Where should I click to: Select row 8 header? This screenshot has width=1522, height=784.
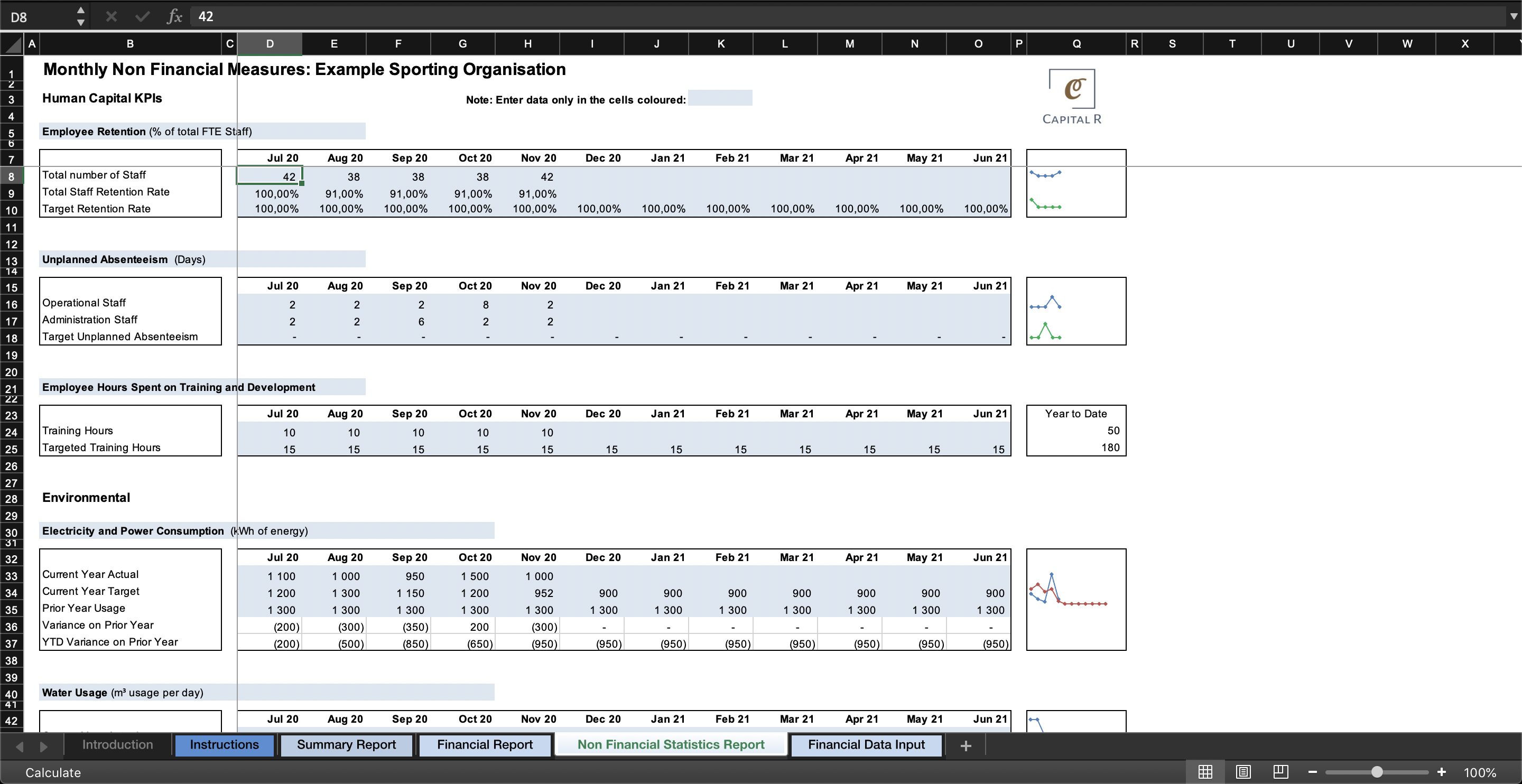pos(11,176)
